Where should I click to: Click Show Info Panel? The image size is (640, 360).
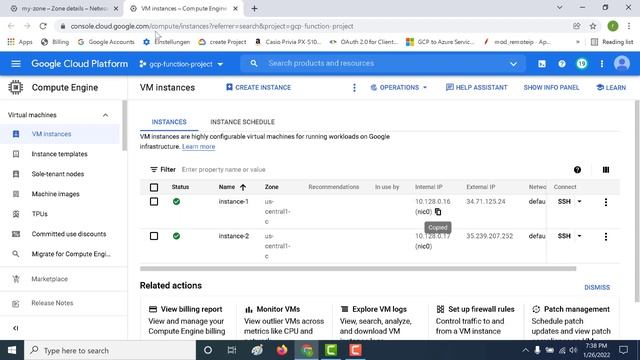pos(551,88)
